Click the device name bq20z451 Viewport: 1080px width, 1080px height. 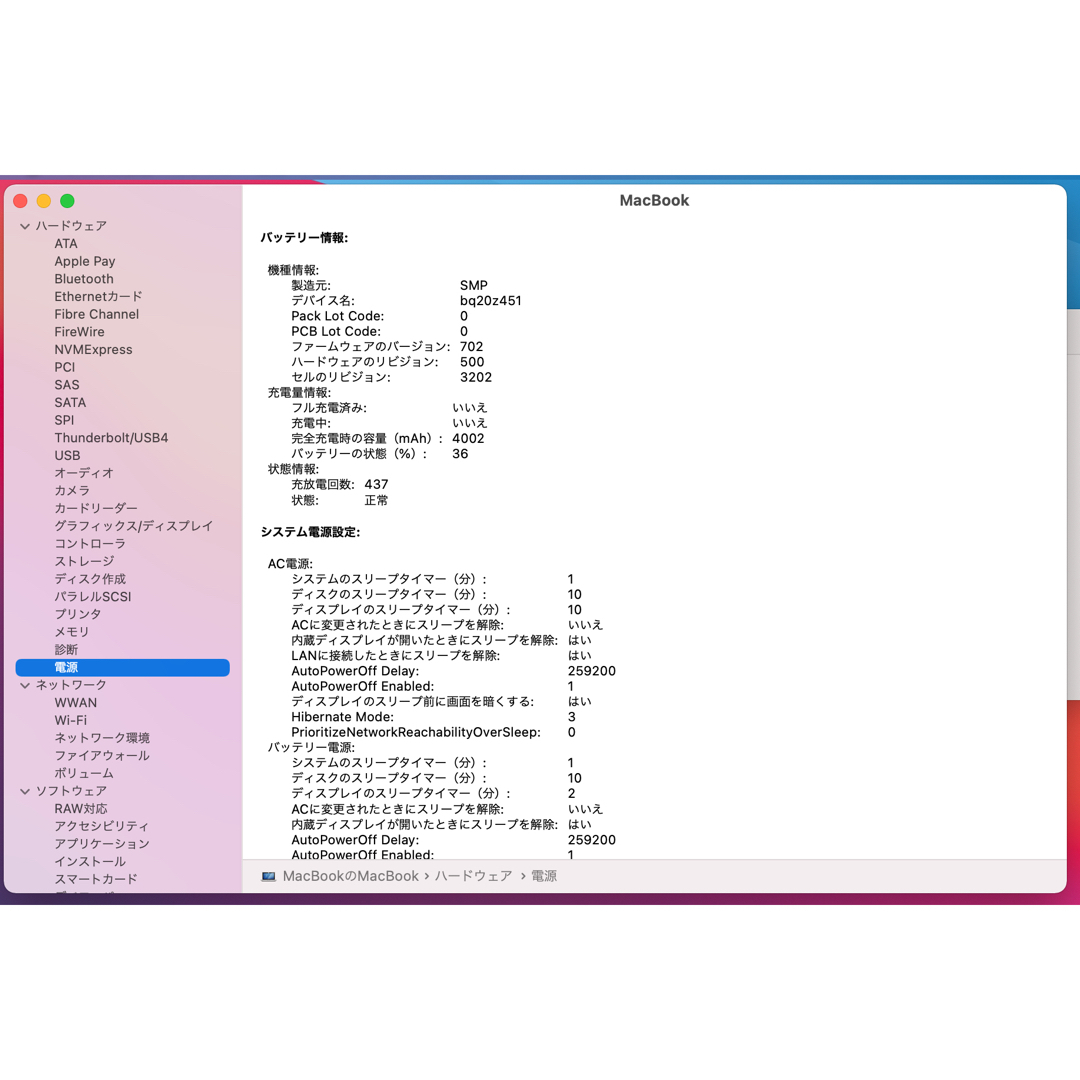tap(490, 301)
